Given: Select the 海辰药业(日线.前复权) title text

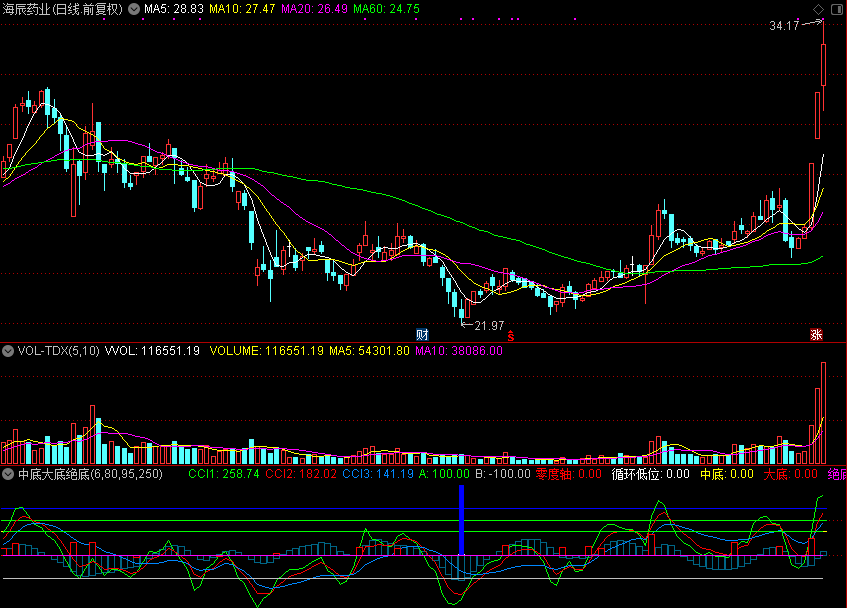Looking at the screenshot, I should (63, 9).
